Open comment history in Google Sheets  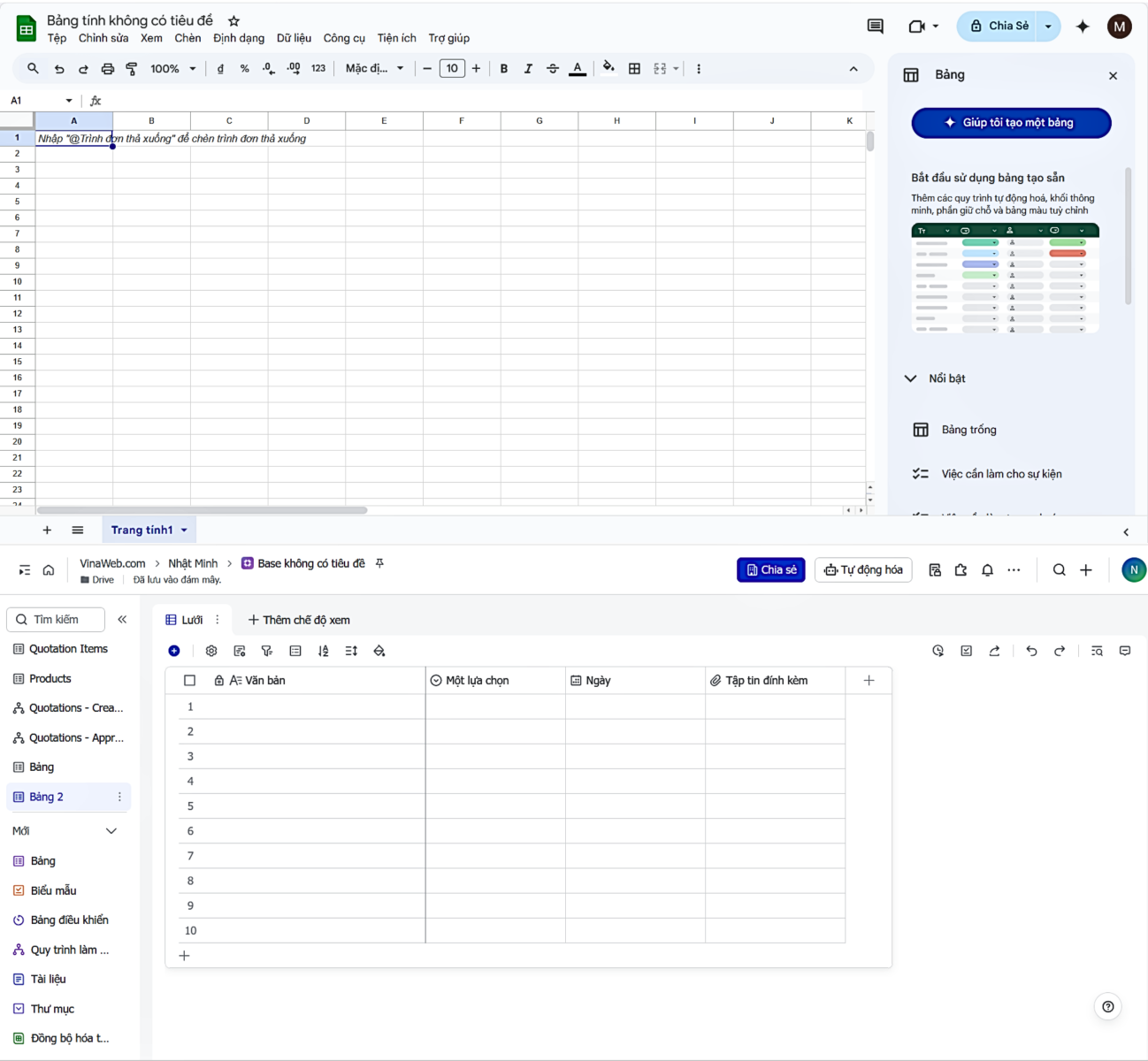874,27
